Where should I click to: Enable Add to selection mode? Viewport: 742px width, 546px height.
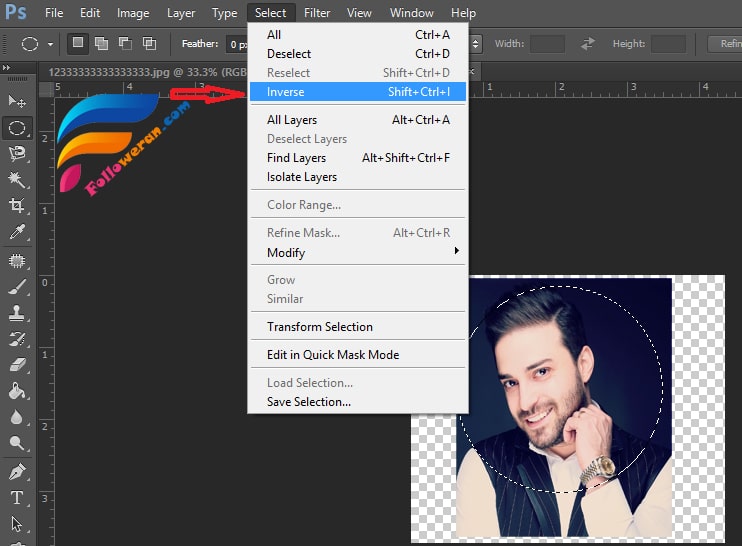coord(102,44)
